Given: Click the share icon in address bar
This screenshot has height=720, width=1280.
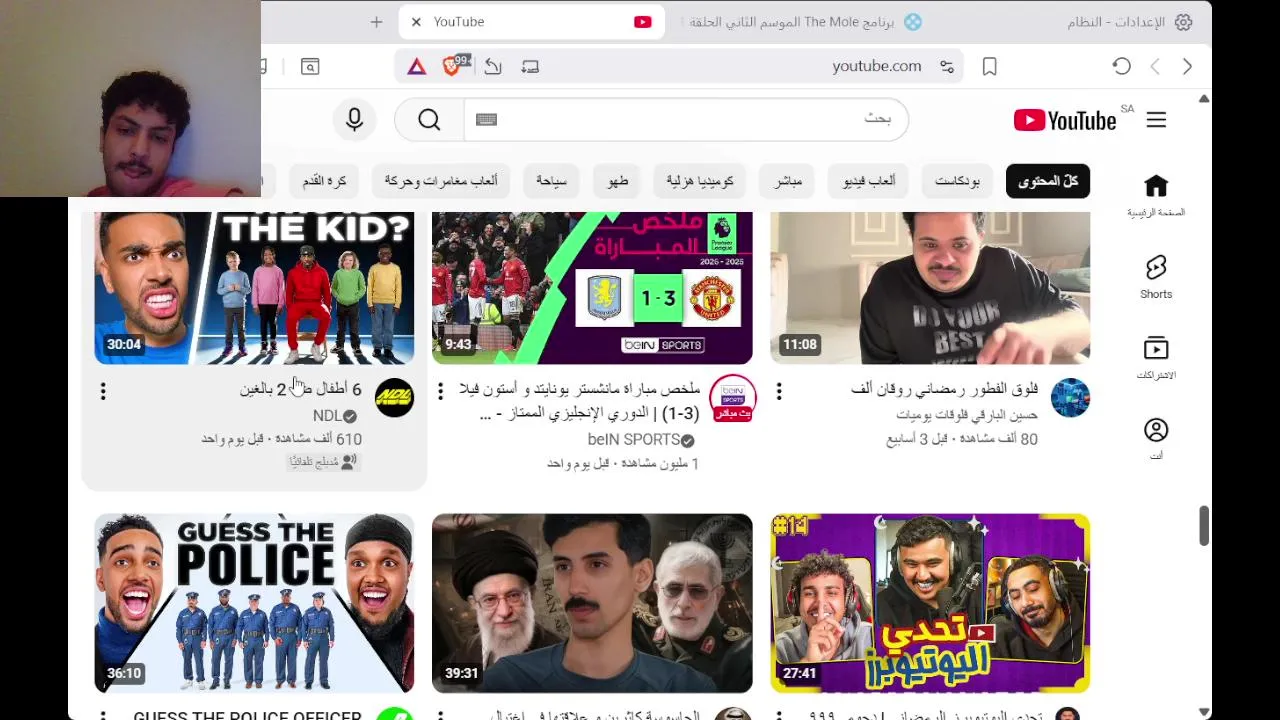Looking at the screenshot, I should 493,66.
